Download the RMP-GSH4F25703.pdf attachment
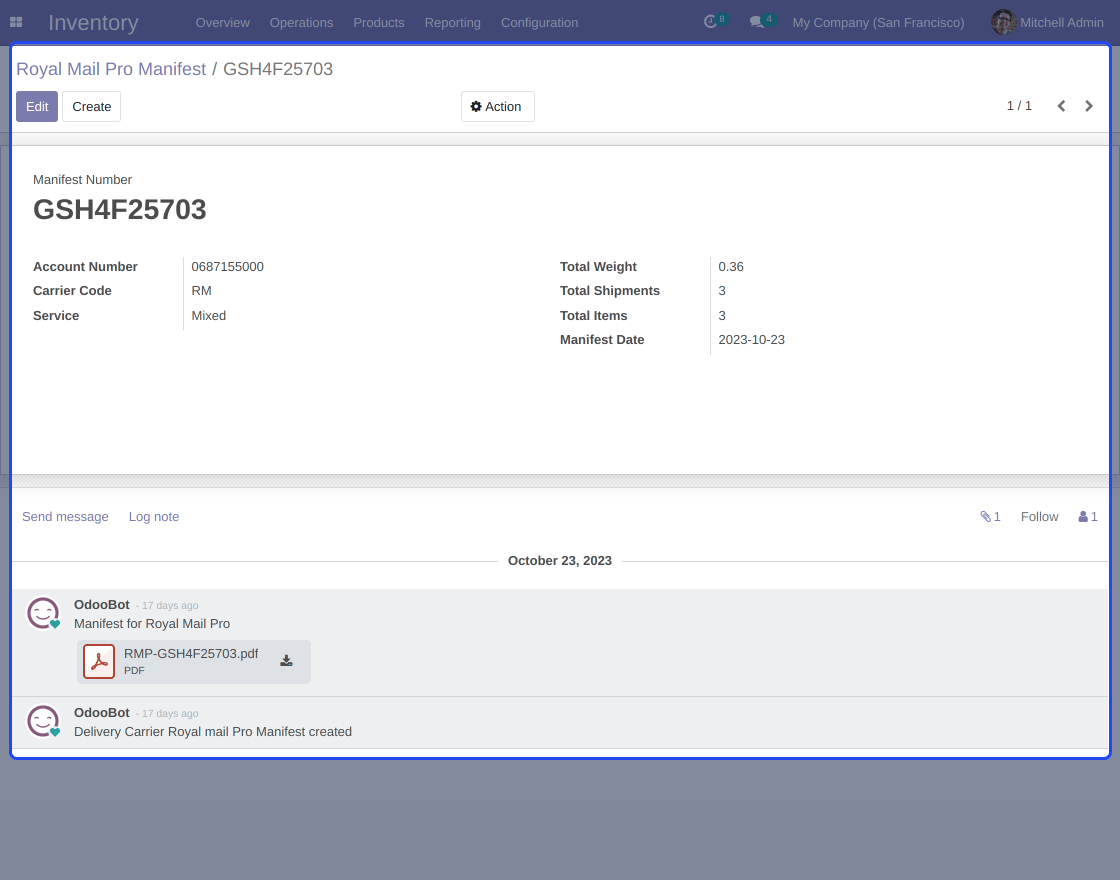 286,661
